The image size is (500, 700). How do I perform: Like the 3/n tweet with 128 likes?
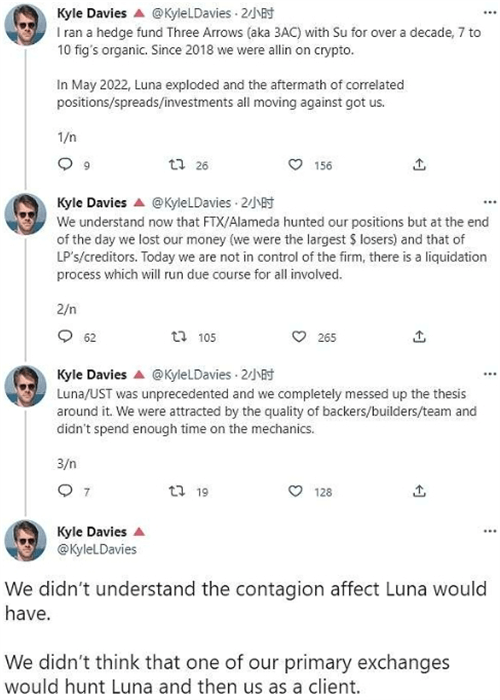[x=295, y=491]
